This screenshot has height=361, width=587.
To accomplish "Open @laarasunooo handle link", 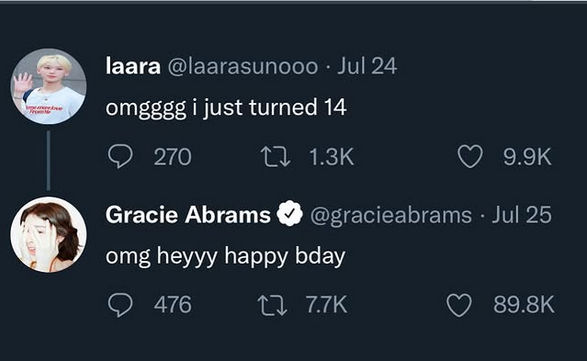I will (x=243, y=66).
